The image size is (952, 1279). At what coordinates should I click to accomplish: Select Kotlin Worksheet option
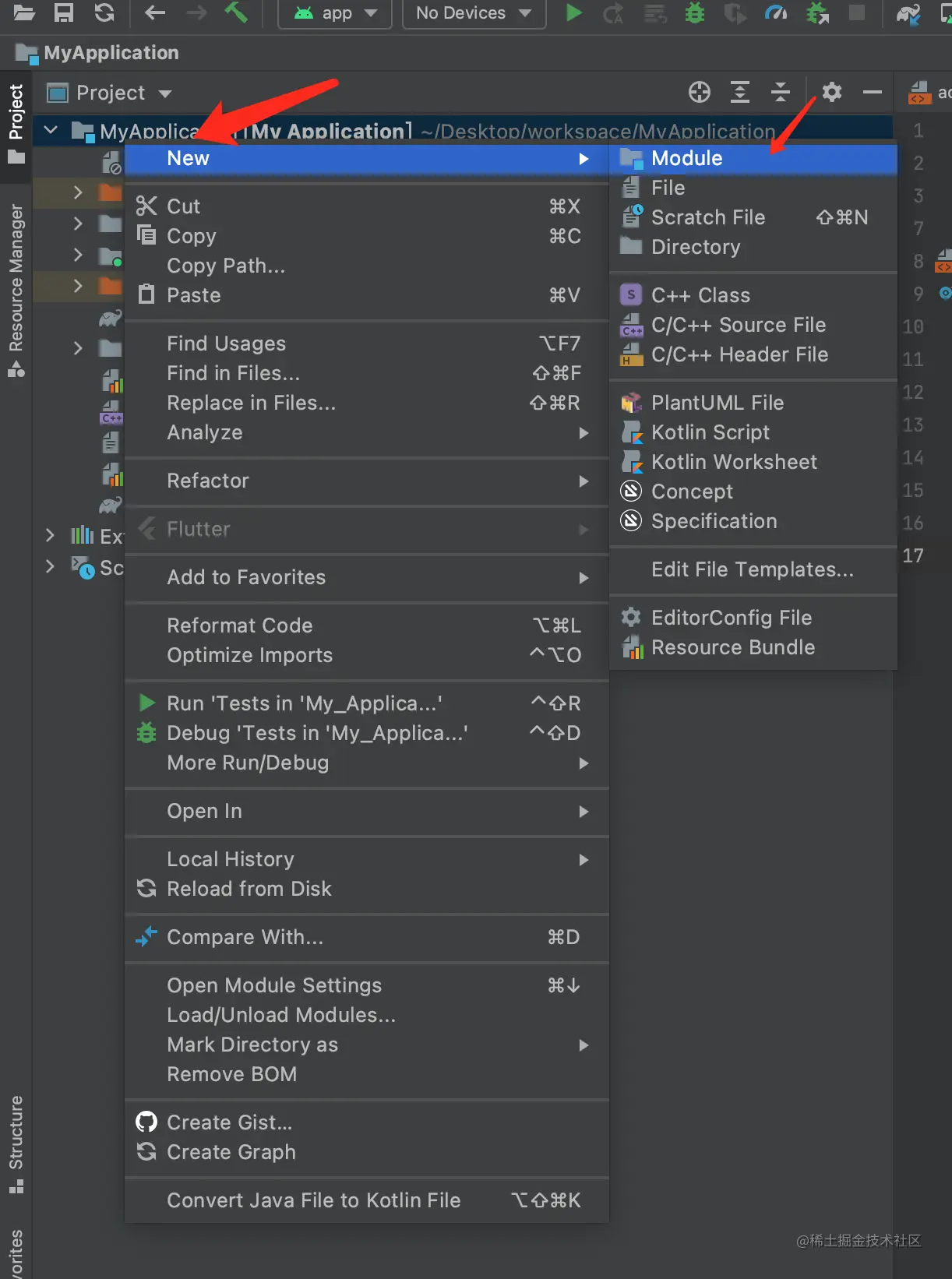[x=753, y=462]
